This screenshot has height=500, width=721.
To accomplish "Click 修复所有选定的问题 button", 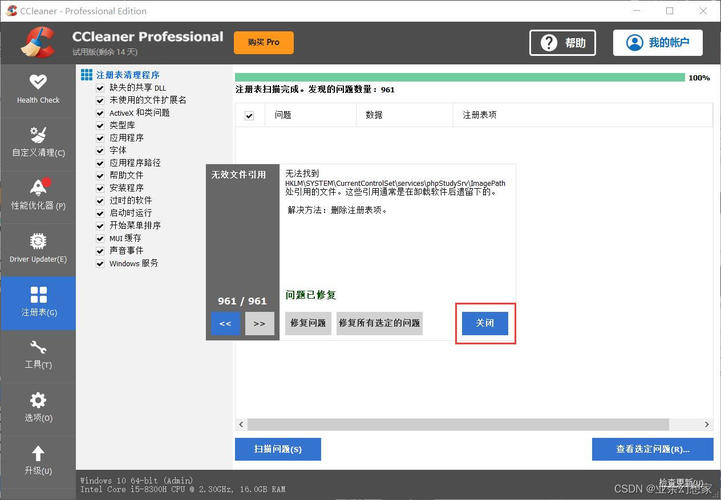I will click(379, 323).
